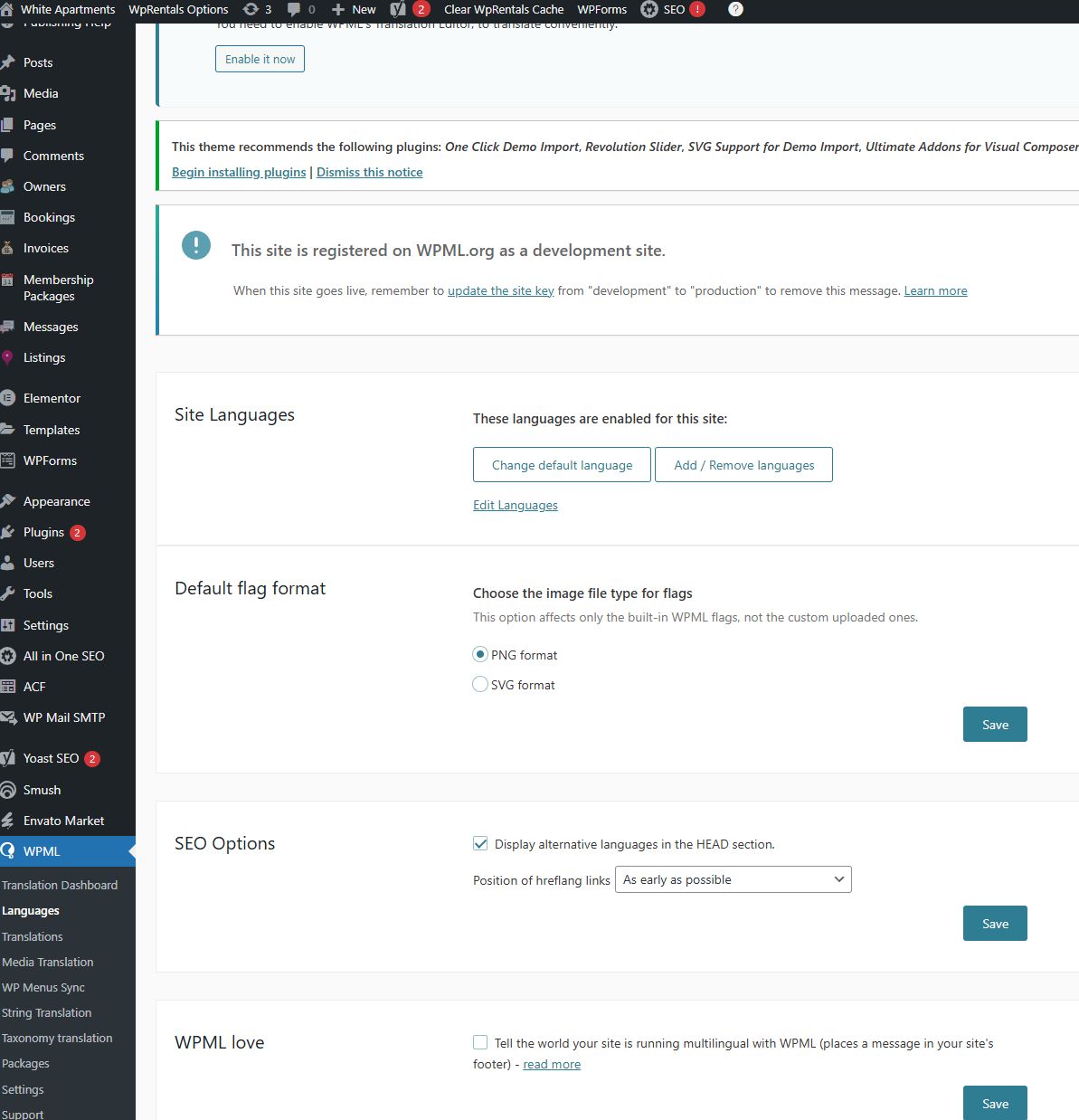
Task: Open WpRentals Options in admin bar
Action: 178,9
